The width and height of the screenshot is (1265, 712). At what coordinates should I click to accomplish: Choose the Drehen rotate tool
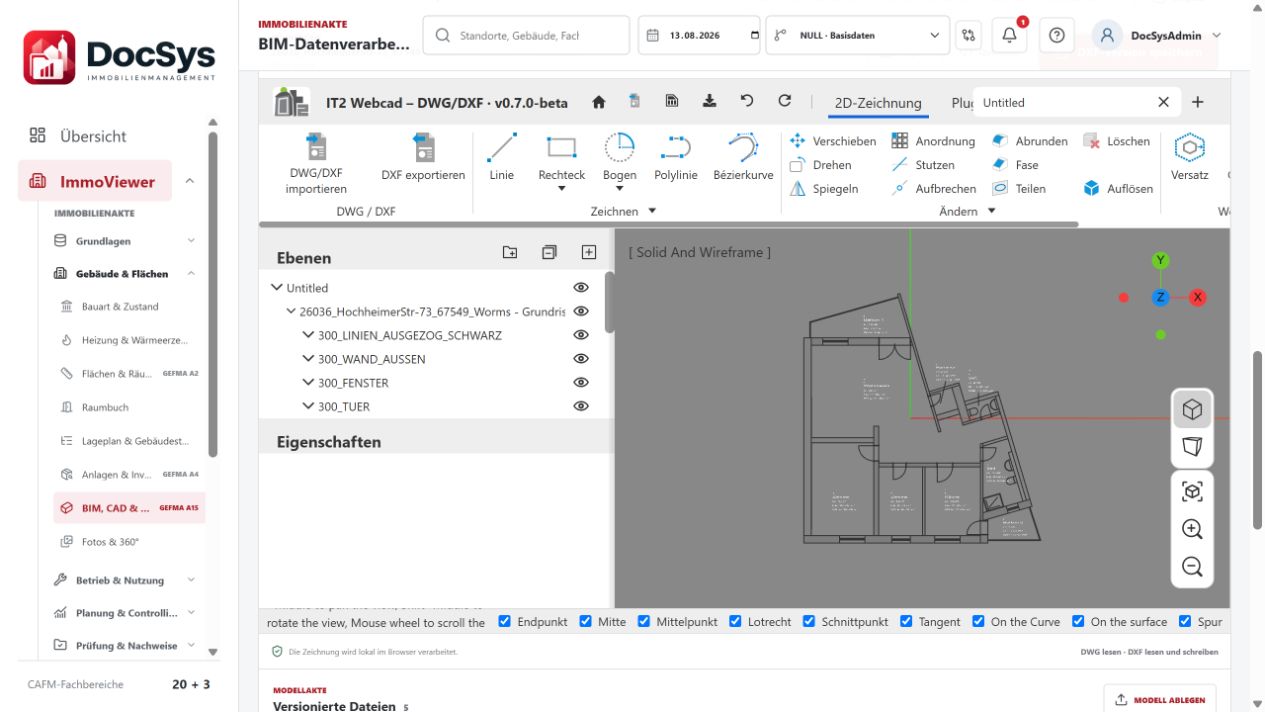pyautogui.click(x=821, y=165)
